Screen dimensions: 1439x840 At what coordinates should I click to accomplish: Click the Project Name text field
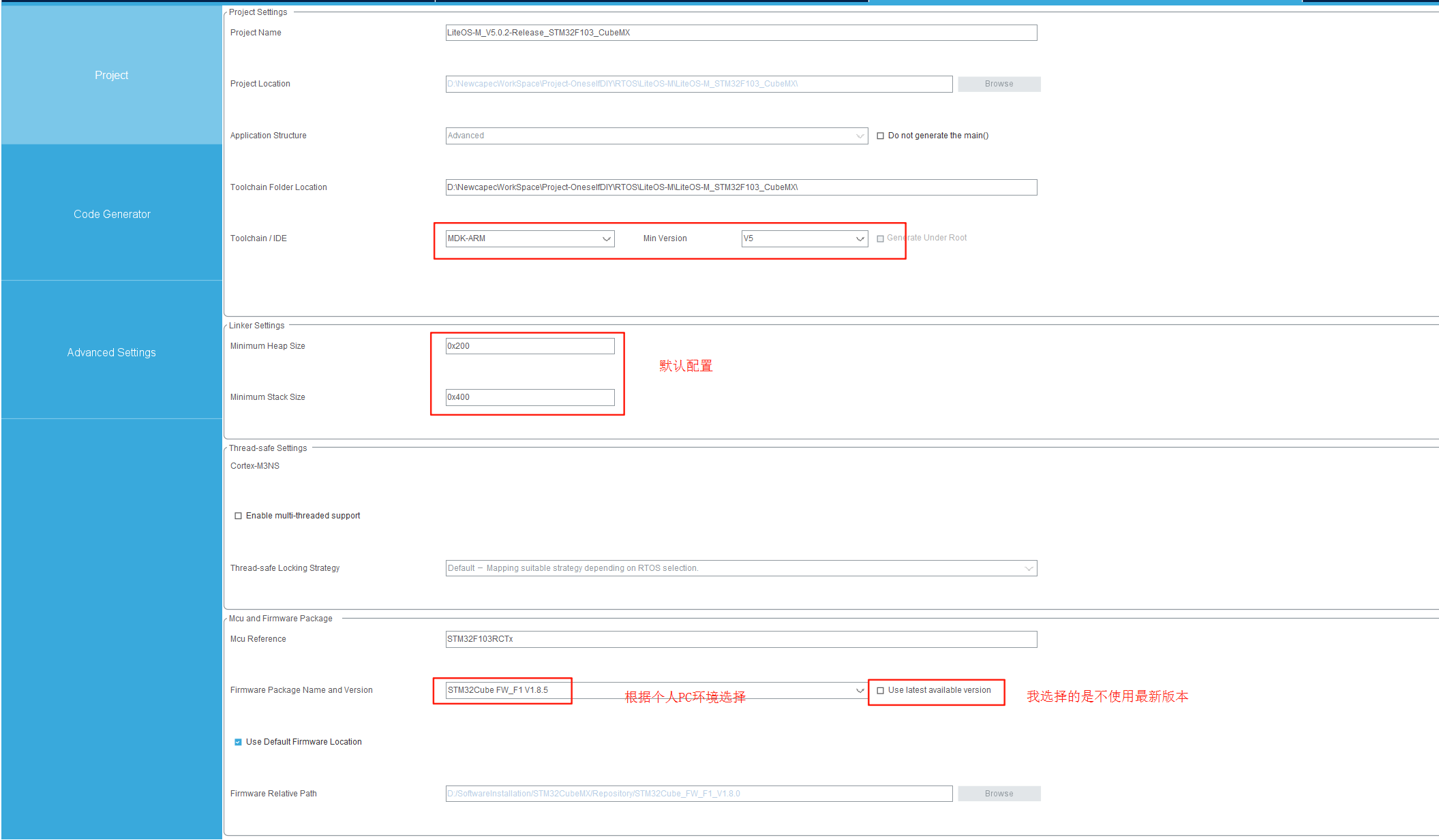click(741, 33)
